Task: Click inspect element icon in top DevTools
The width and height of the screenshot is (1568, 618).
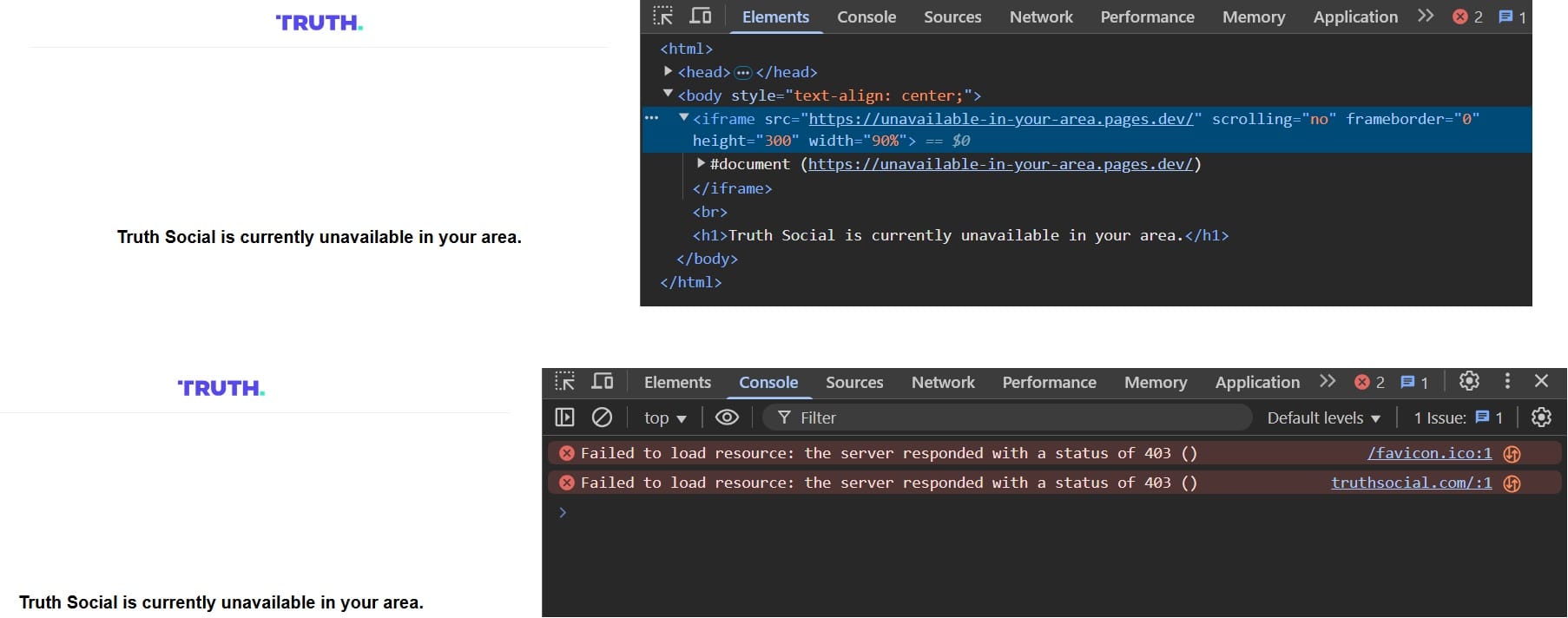Action: coord(663,16)
